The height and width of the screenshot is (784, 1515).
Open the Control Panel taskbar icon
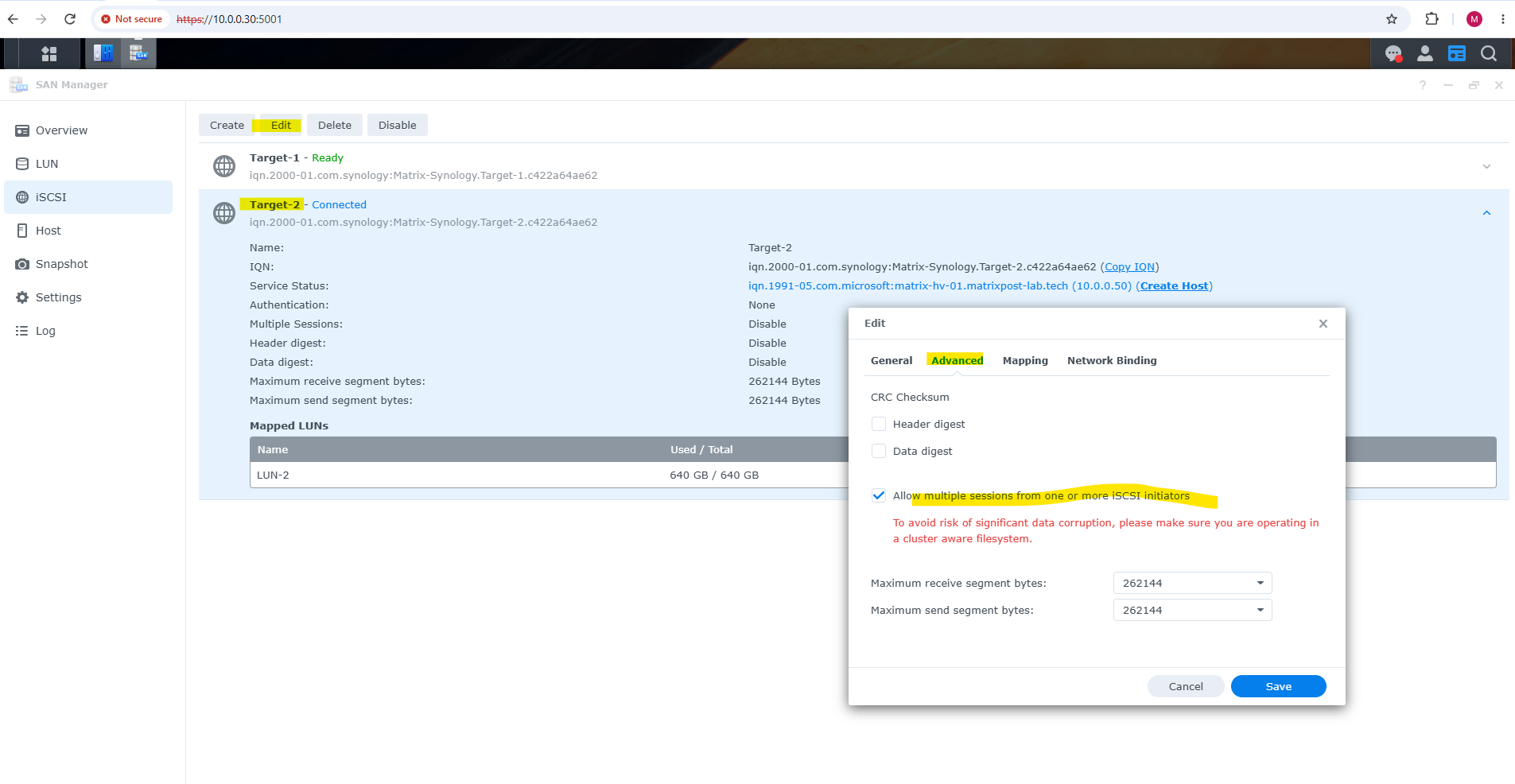point(103,53)
